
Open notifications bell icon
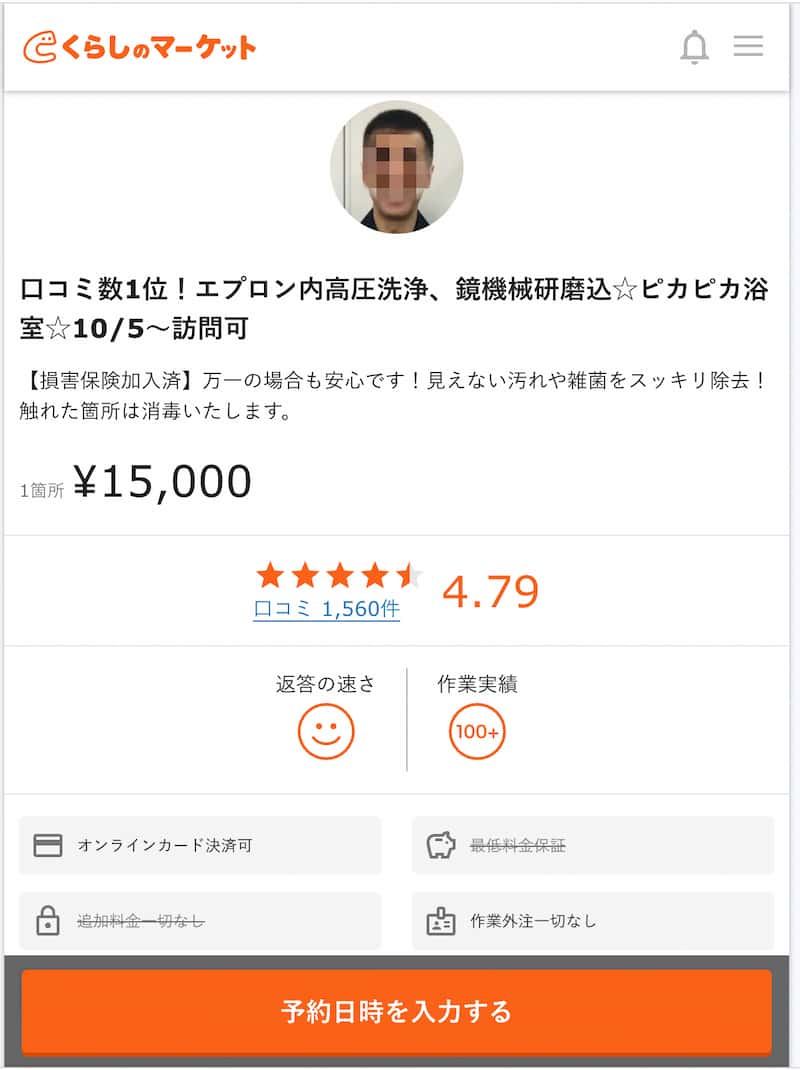click(x=694, y=47)
